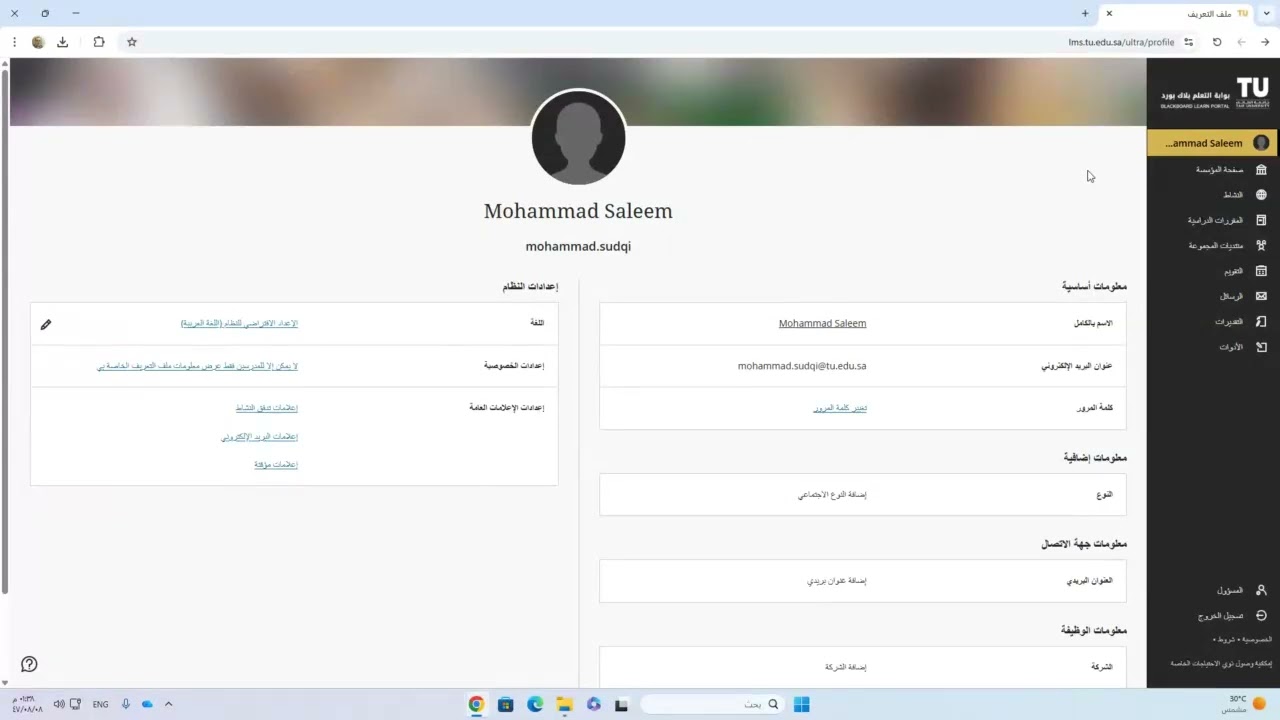Open Microsoft Edge from the taskbar
Screen dimensions: 1280x720
535,704
